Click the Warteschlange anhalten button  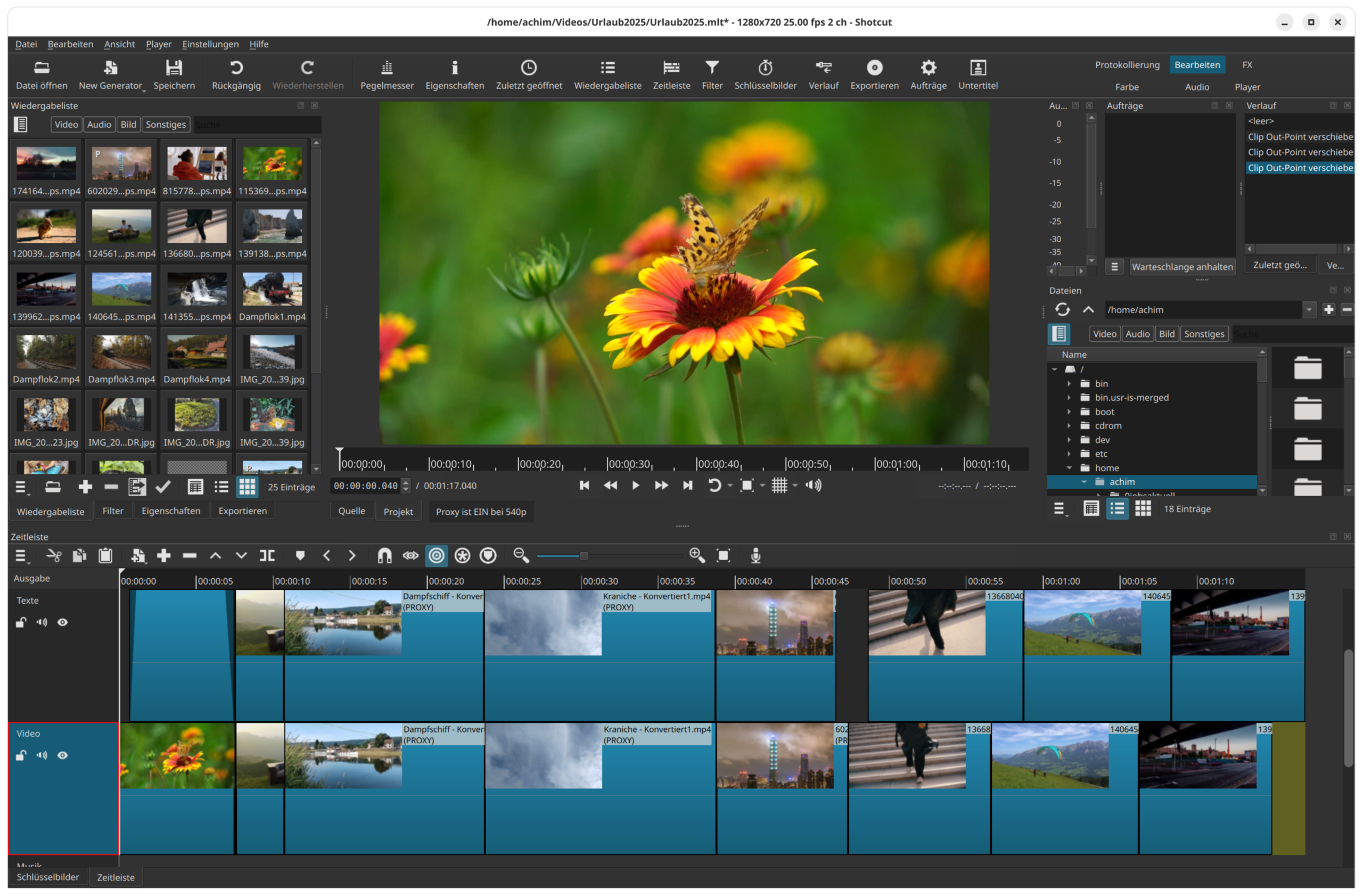1182,267
